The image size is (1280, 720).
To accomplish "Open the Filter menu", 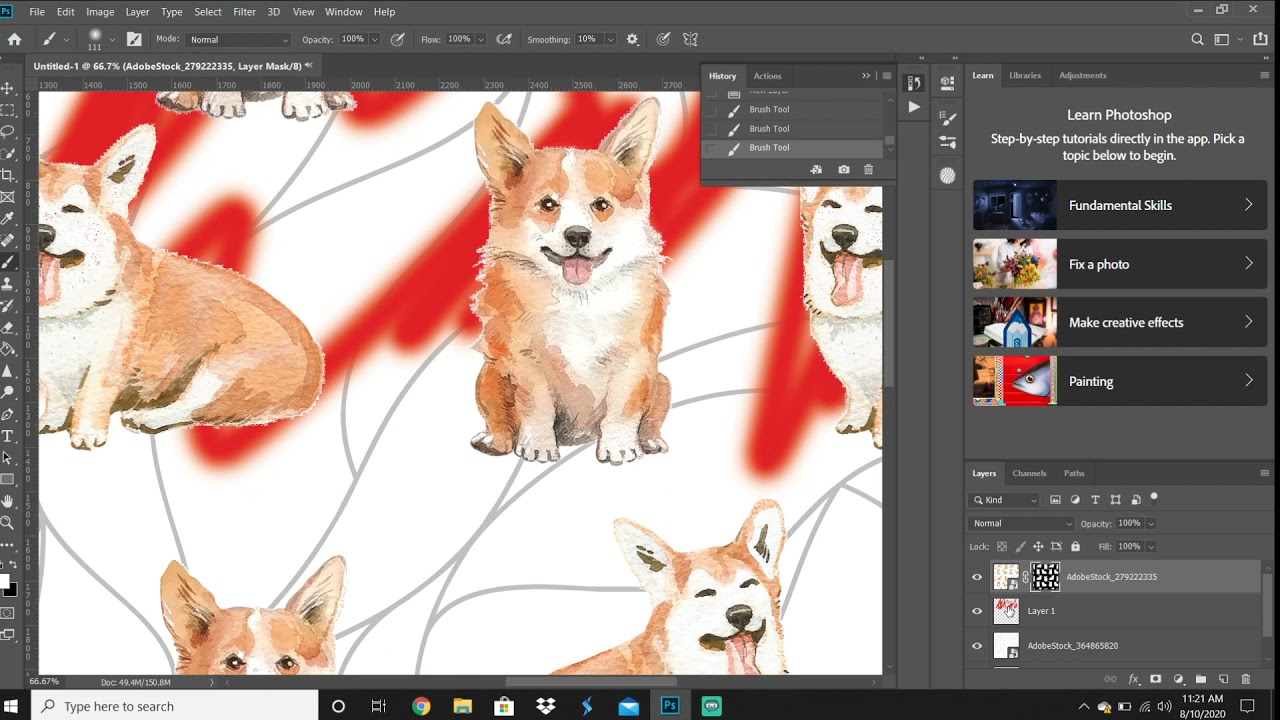I will pyautogui.click(x=244, y=11).
